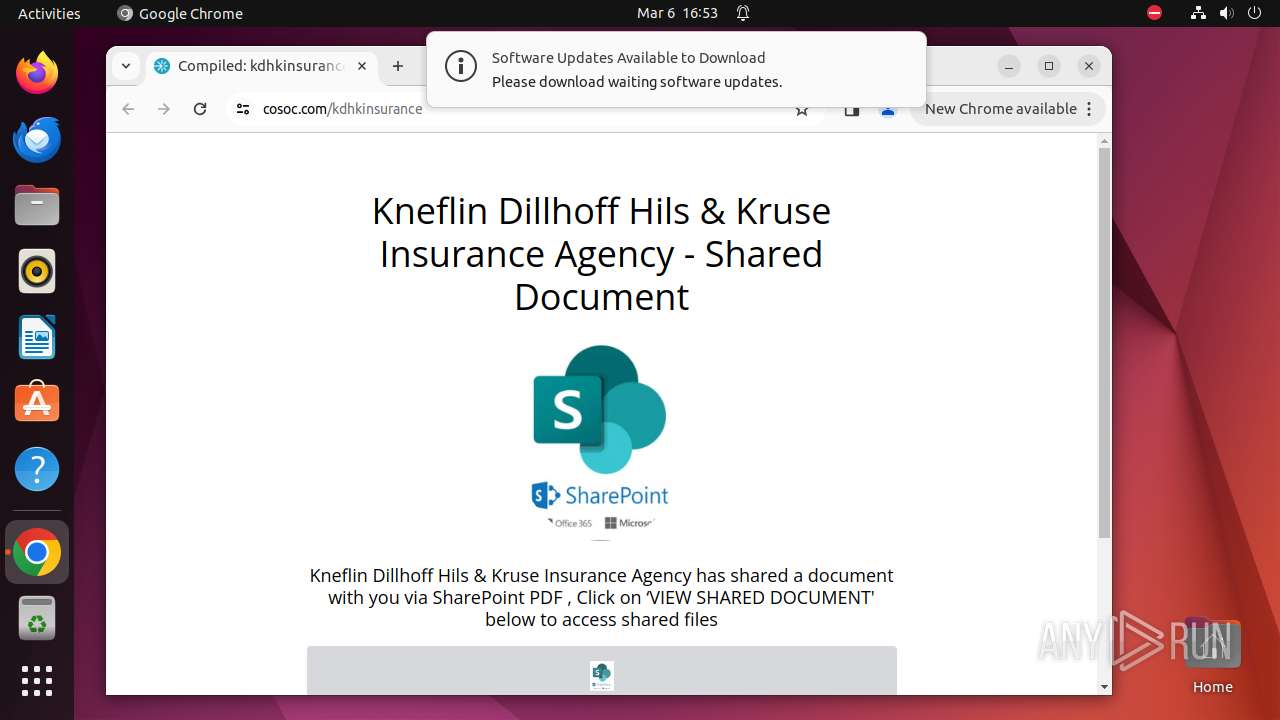Open network status icon in system tray
Screen dimensions: 1280x720
click(x=1198, y=13)
